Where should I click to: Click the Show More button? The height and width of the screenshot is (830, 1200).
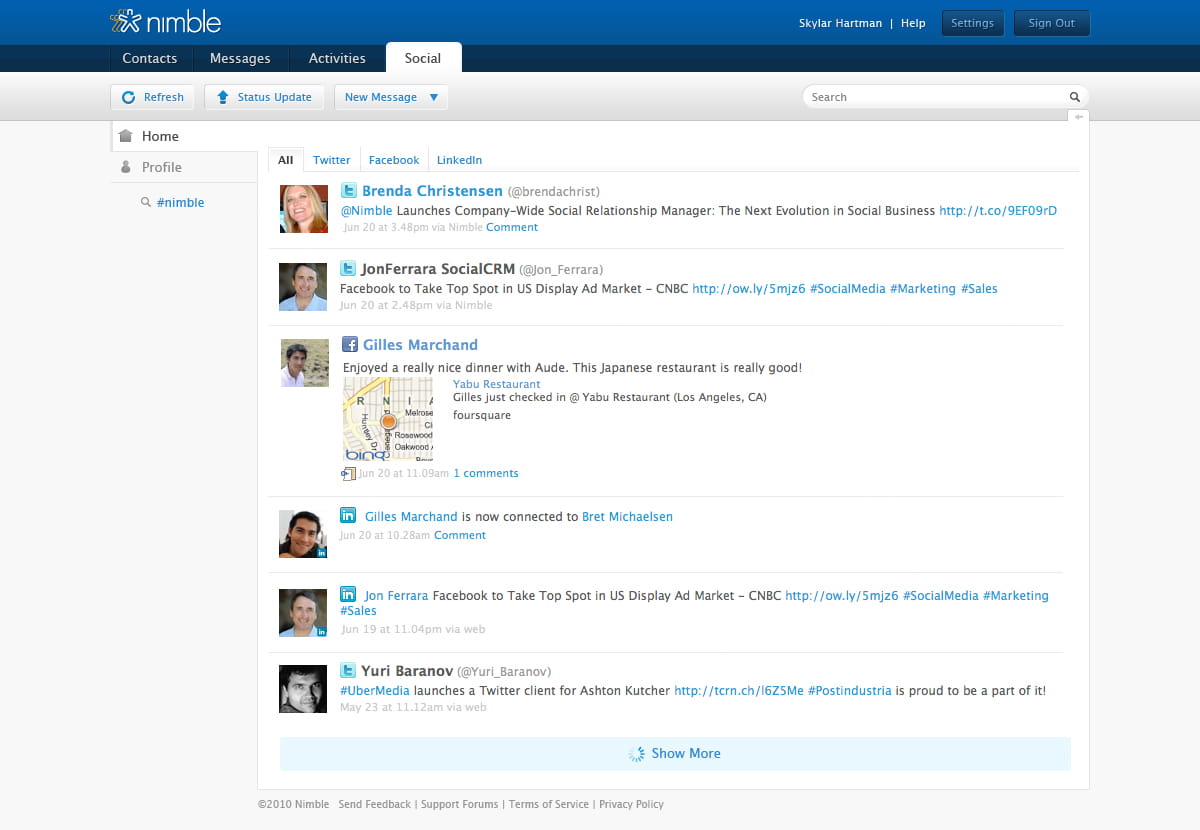(675, 754)
